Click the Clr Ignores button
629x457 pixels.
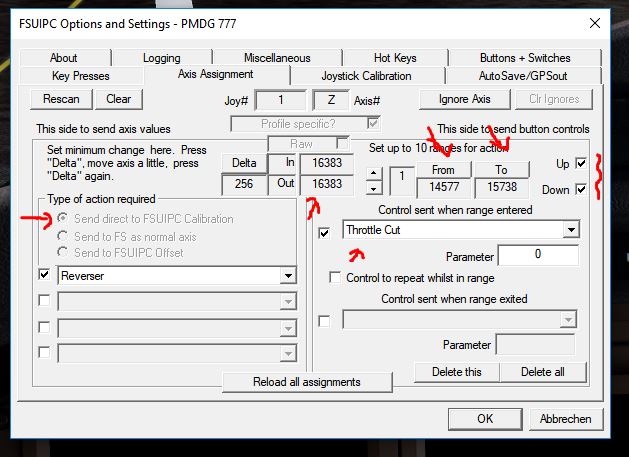pos(554,99)
